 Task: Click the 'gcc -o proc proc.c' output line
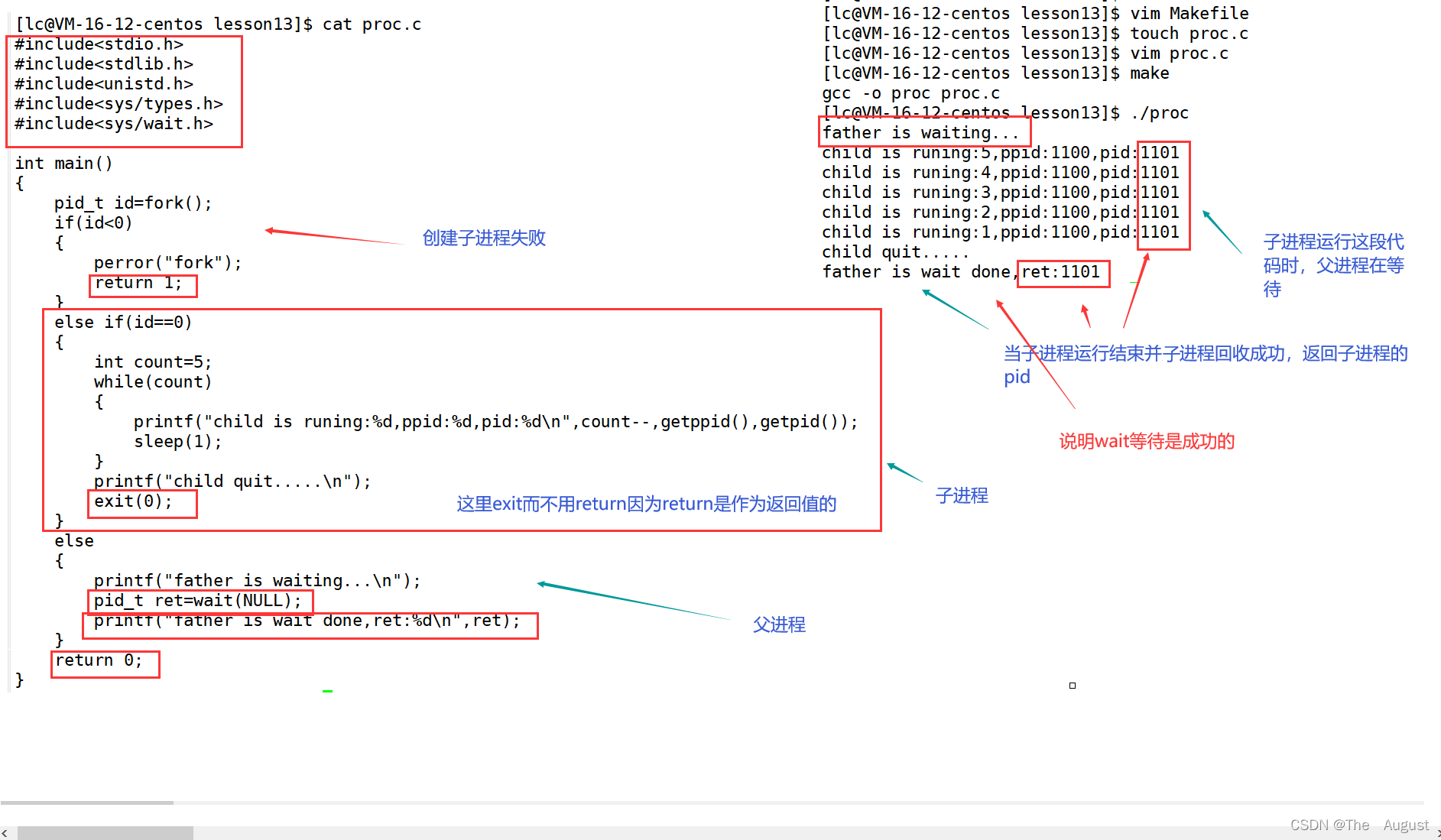click(x=910, y=93)
